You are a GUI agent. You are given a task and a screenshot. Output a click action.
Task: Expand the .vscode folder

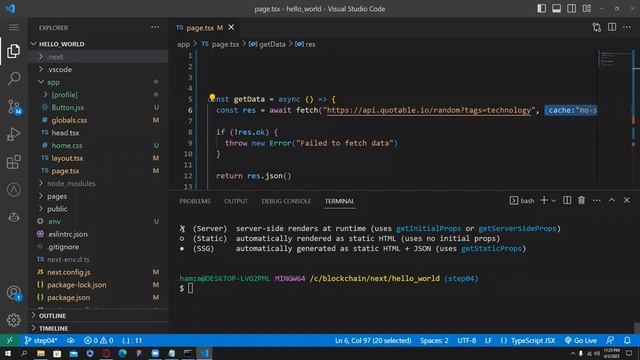[98, 69]
